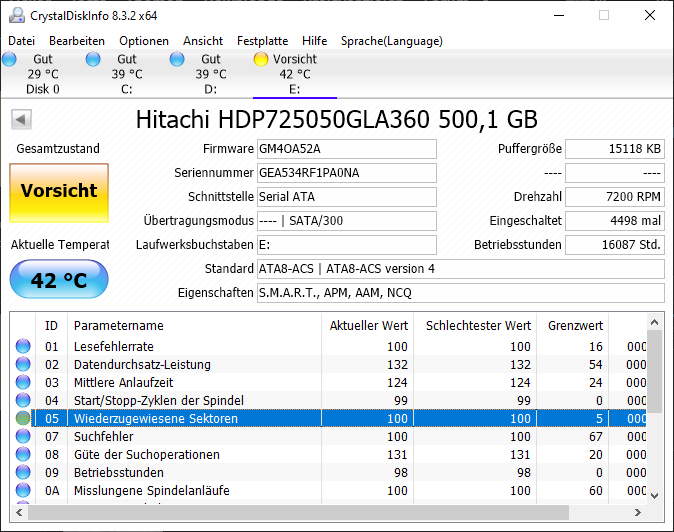Open the Datei menu
Screen dimensions: 674x532
21,41
